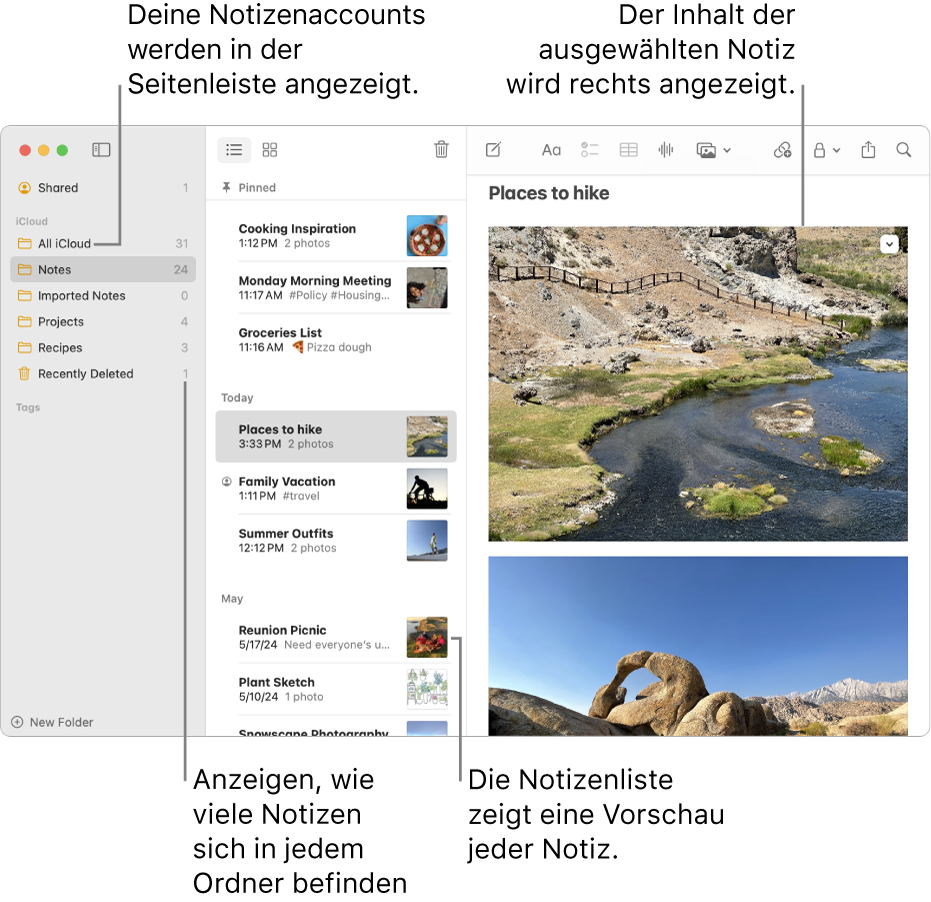Click the iCloud account header
The height and width of the screenshot is (902, 931).
click(x=31, y=221)
